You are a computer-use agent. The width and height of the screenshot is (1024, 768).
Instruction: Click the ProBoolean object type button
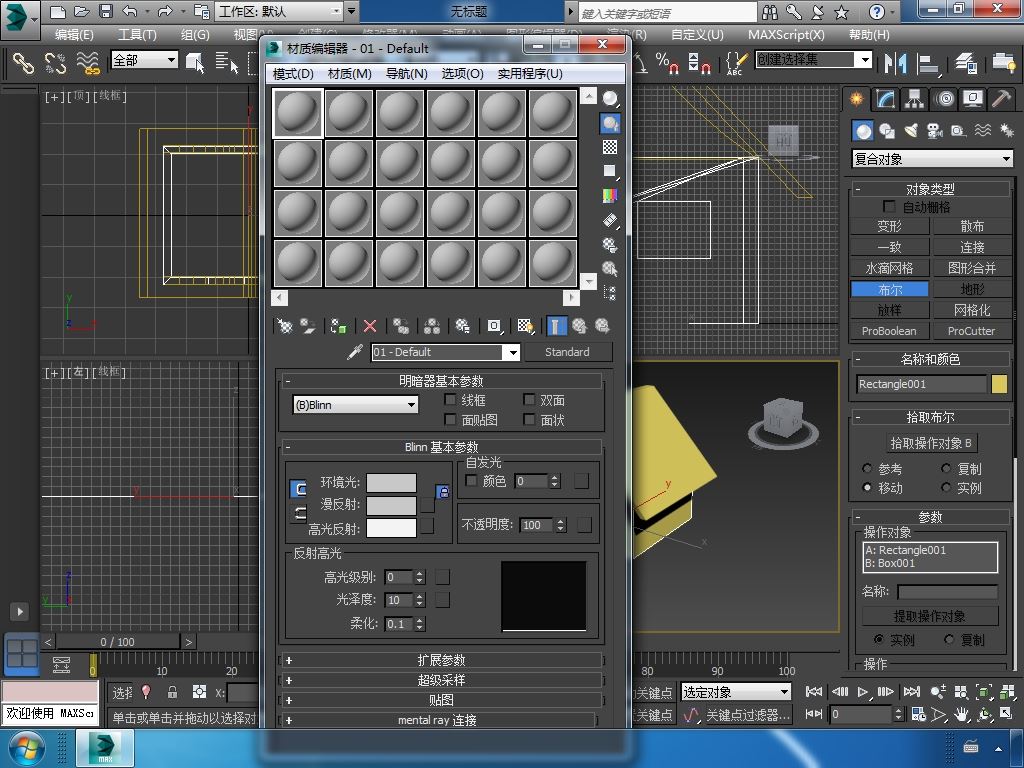pyautogui.click(x=889, y=331)
